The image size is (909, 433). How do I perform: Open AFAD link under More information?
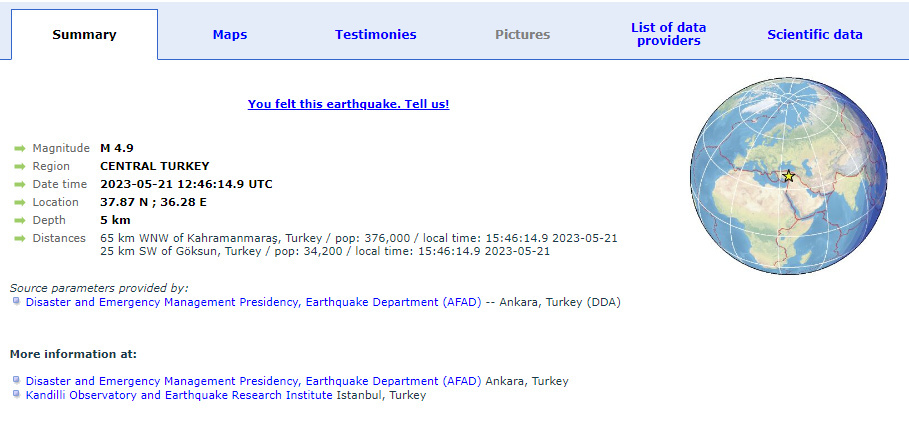[253, 381]
